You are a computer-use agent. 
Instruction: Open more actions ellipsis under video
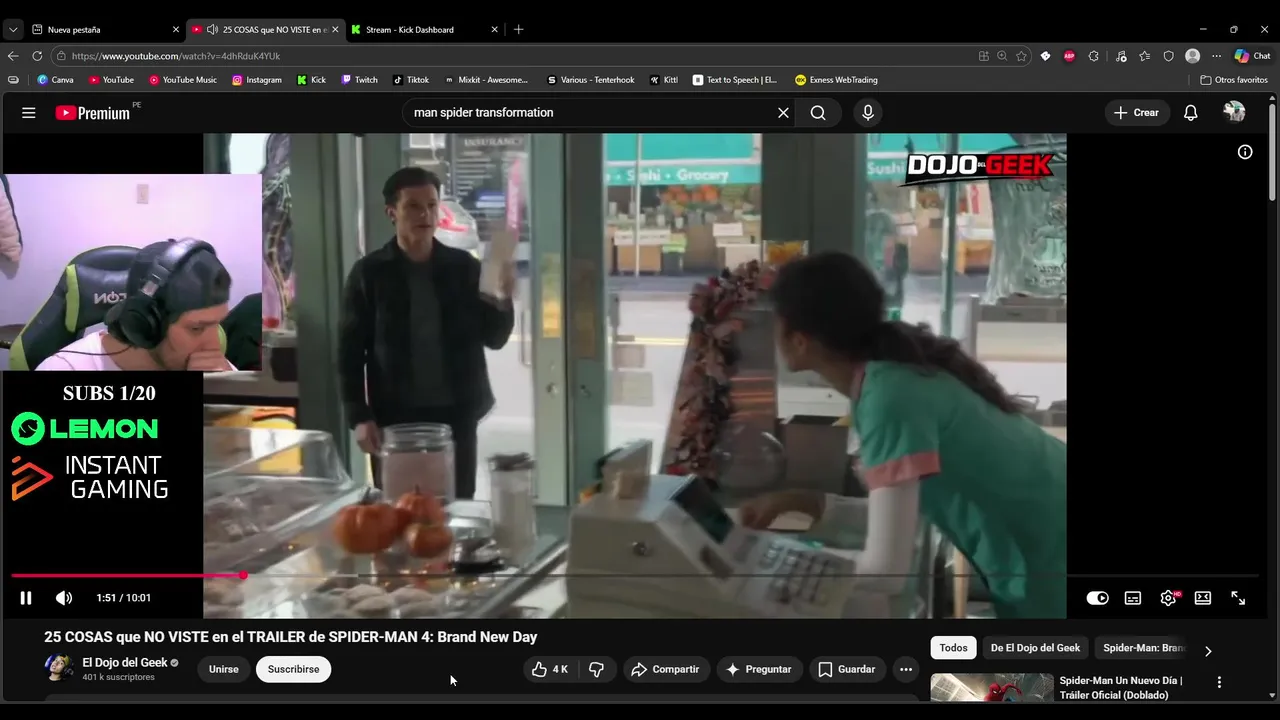[x=906, y=669]
